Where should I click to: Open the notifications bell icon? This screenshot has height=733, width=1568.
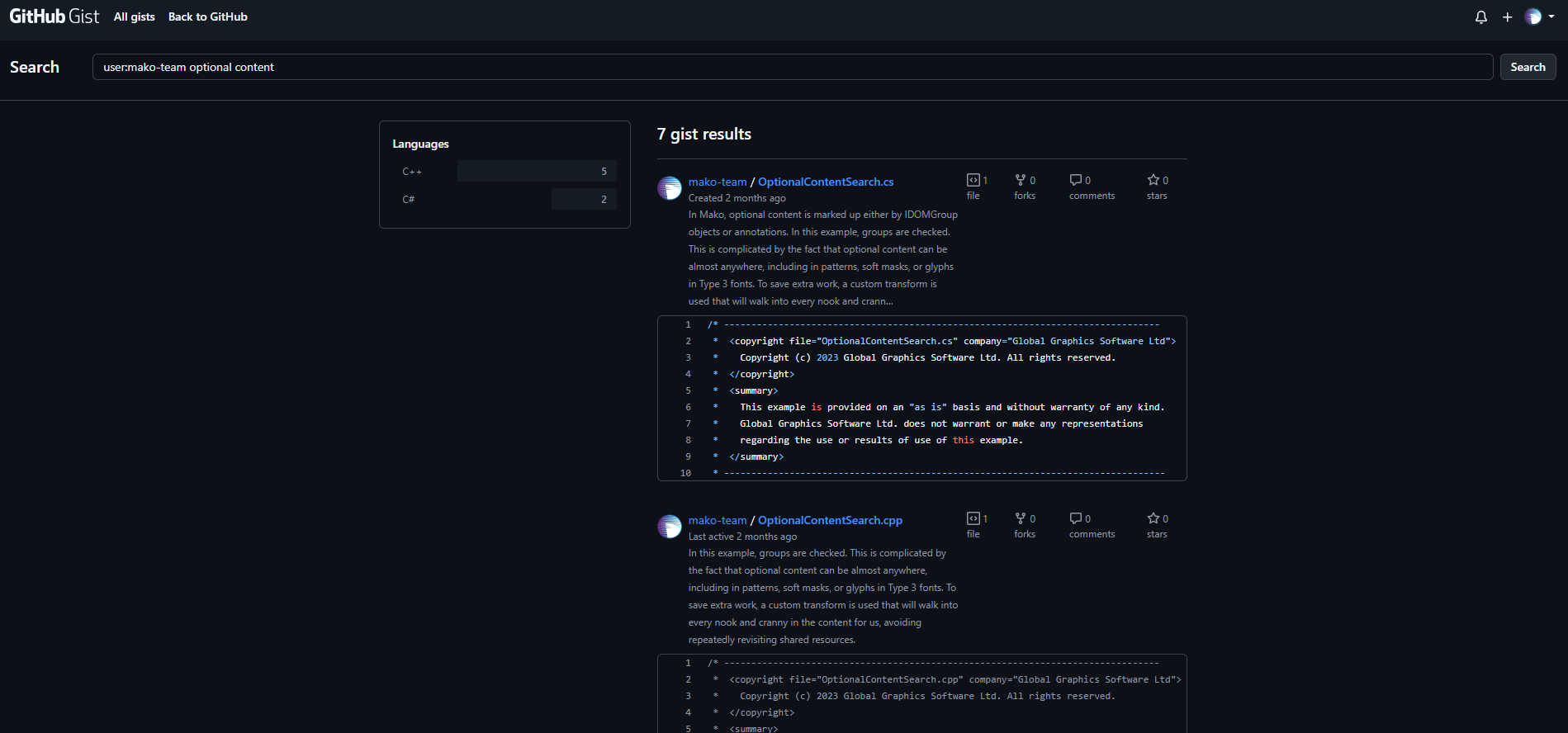[1480, 17]
